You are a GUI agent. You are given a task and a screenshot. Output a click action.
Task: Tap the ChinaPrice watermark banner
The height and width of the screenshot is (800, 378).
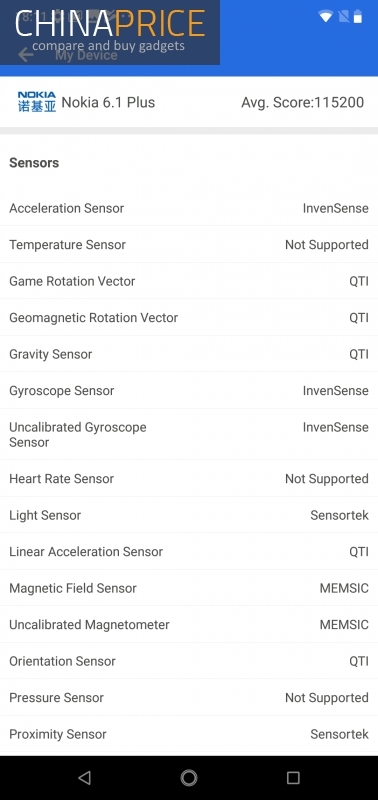click(x=110, y=32)
